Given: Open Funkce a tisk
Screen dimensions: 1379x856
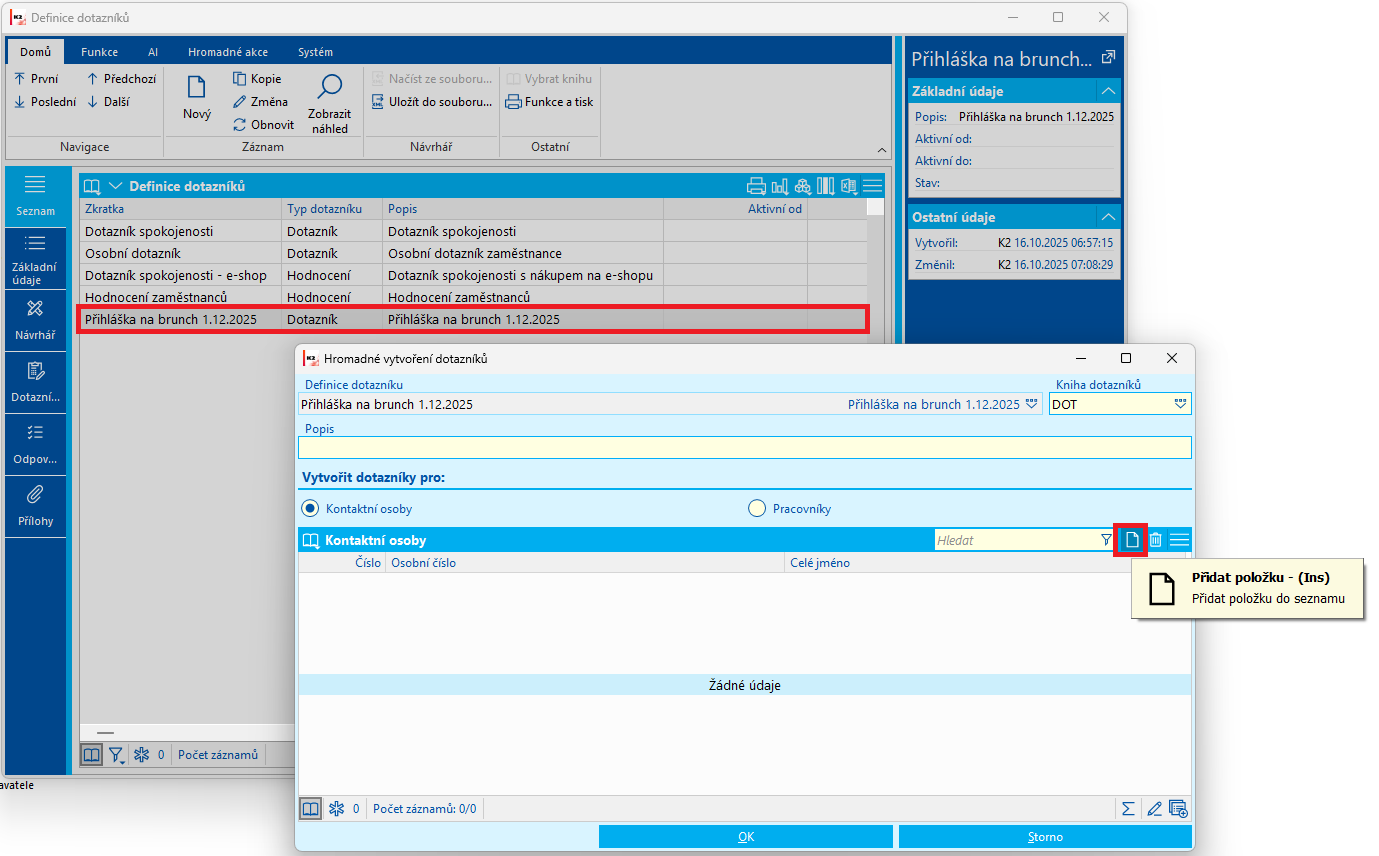Looking at the screenshot, I should pos(550,102).
